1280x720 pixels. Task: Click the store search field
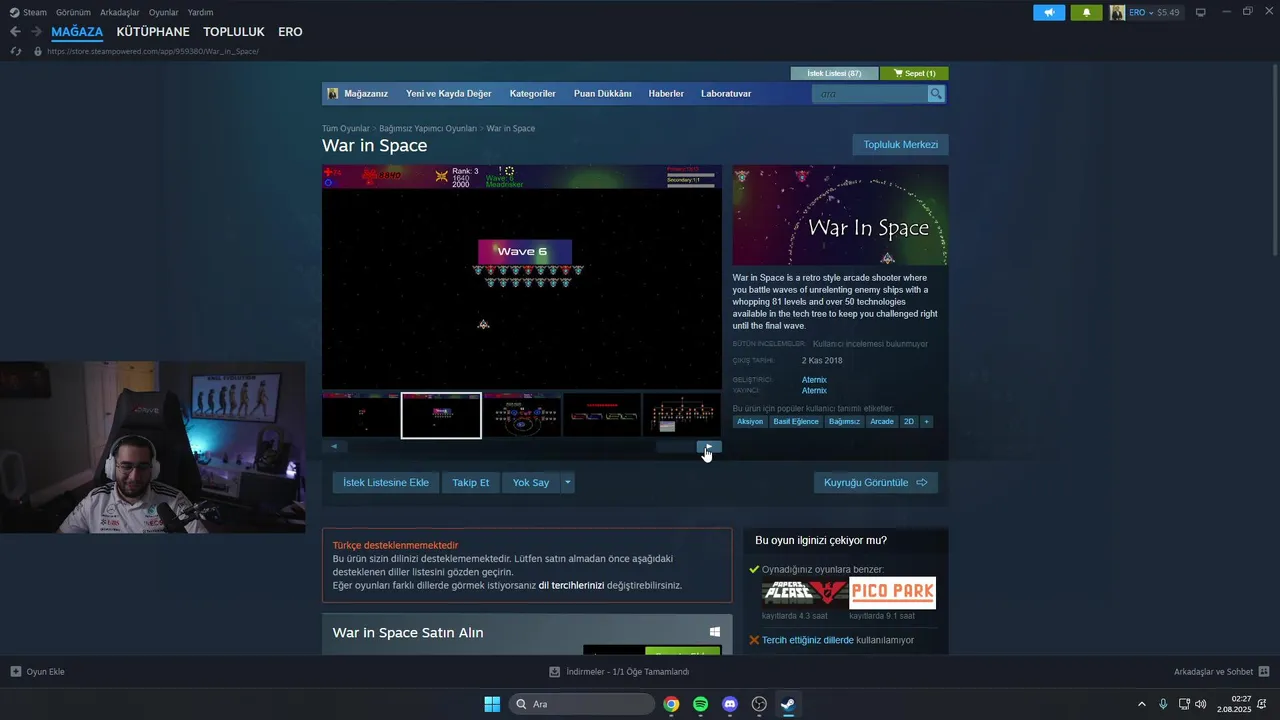coord(870,94)
